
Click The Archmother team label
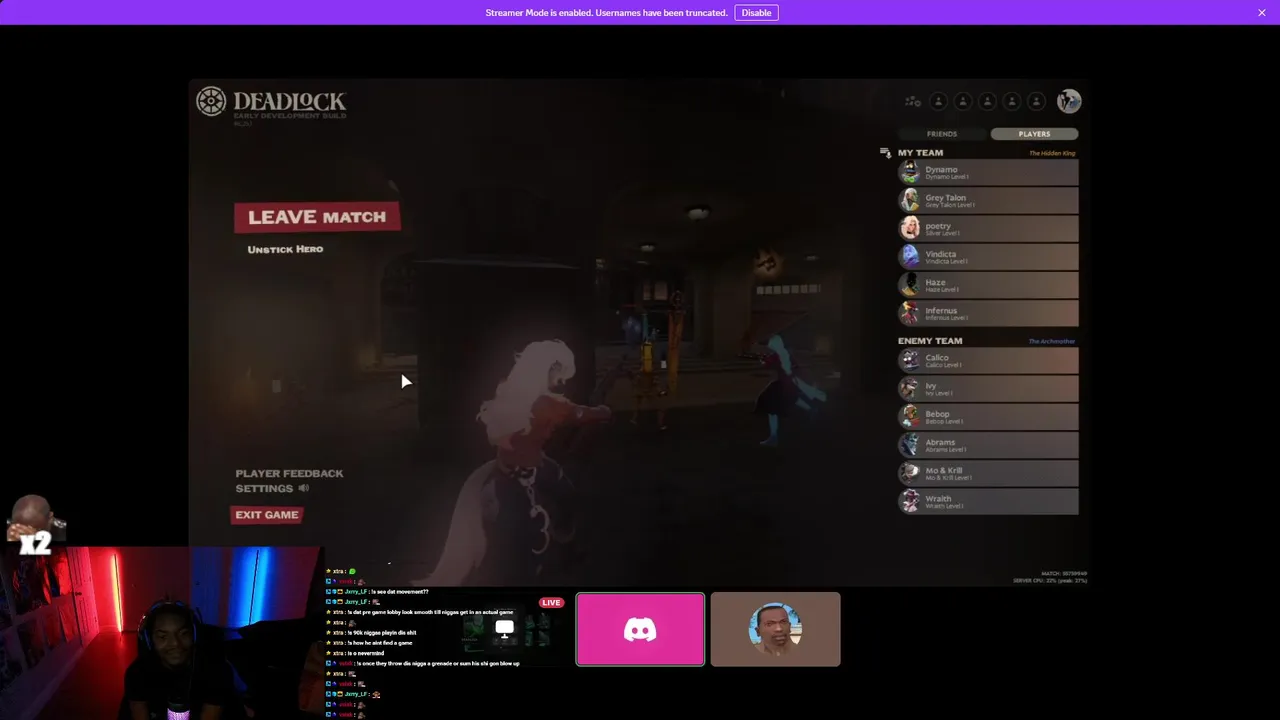tap(1052, 341)
